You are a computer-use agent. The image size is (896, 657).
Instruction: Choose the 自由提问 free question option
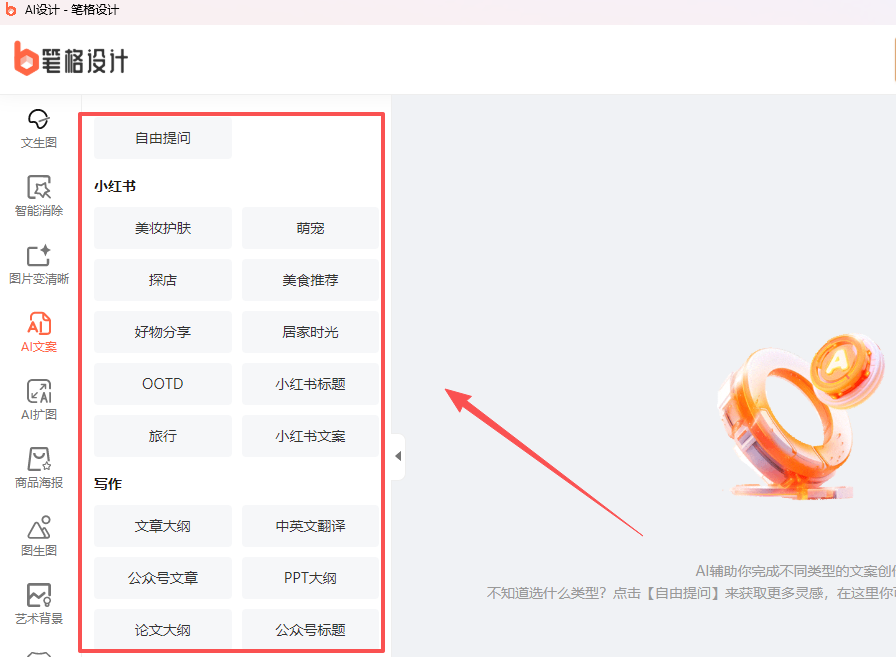pyautogui.click(x=163, y=138)
